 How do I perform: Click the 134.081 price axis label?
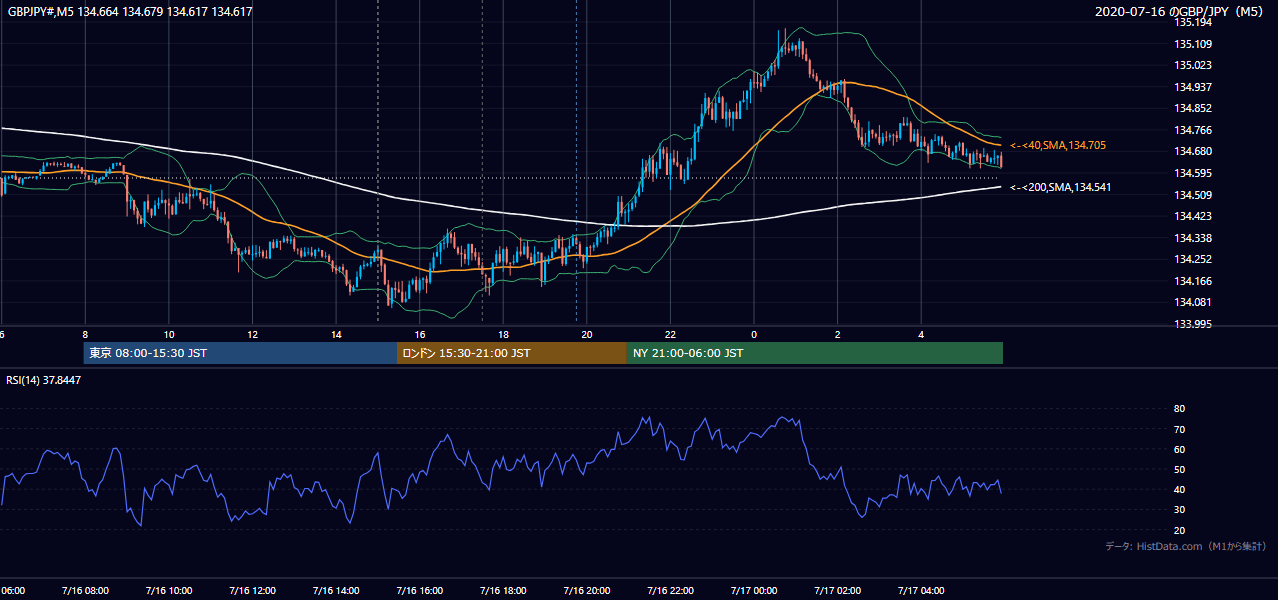coord(1193,303)
